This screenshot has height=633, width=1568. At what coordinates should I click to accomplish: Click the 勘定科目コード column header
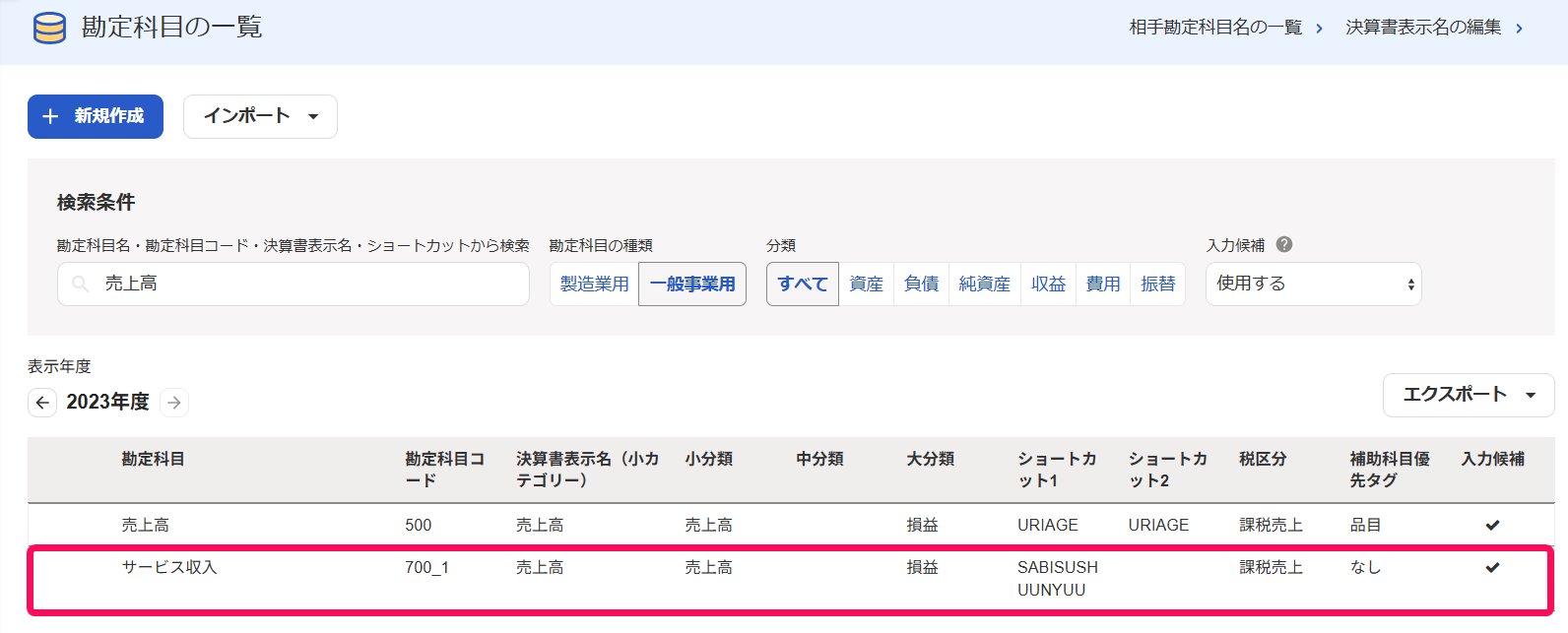coord(444,470)
